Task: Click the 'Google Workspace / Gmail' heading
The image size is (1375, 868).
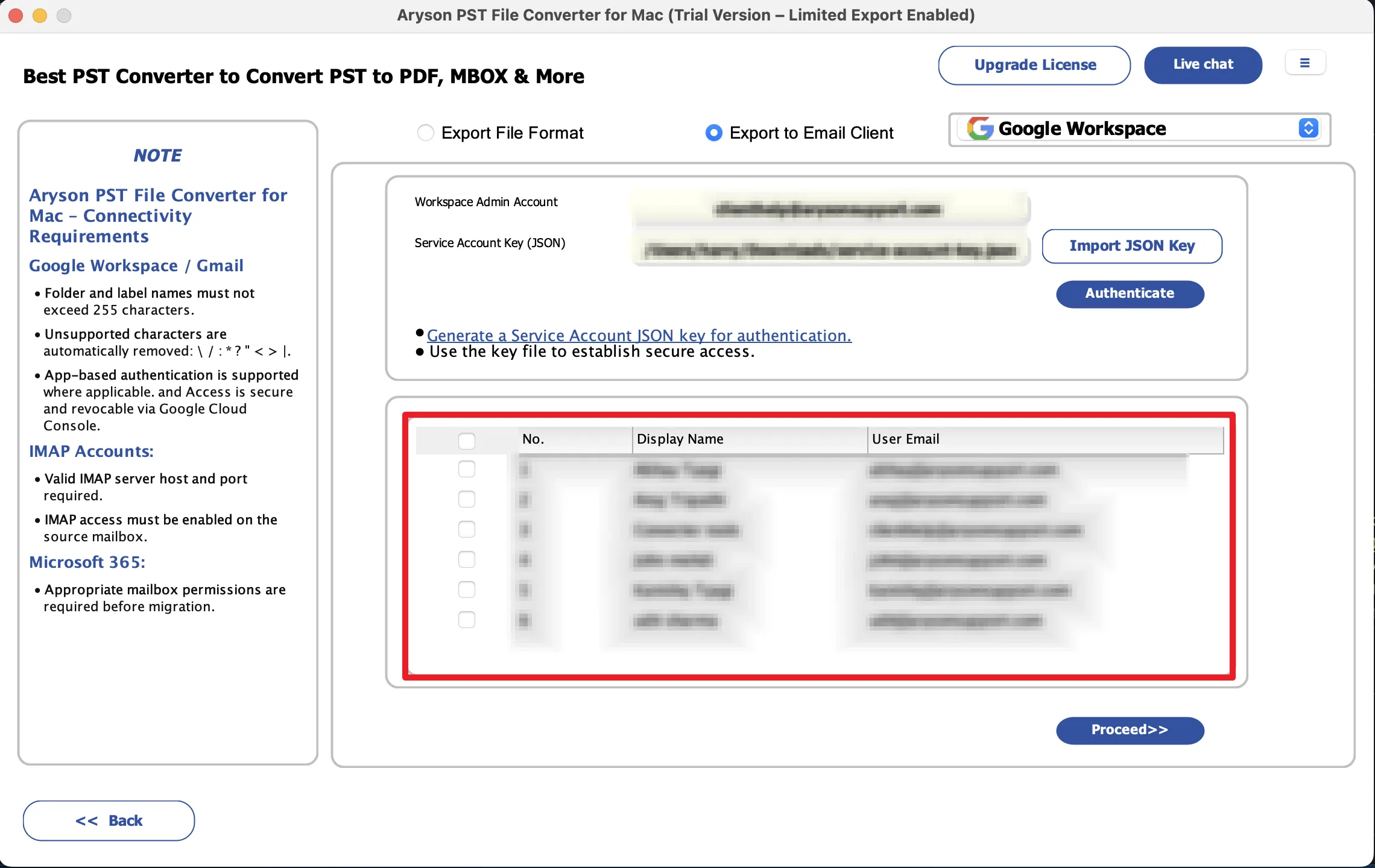Action: (136, 266)
